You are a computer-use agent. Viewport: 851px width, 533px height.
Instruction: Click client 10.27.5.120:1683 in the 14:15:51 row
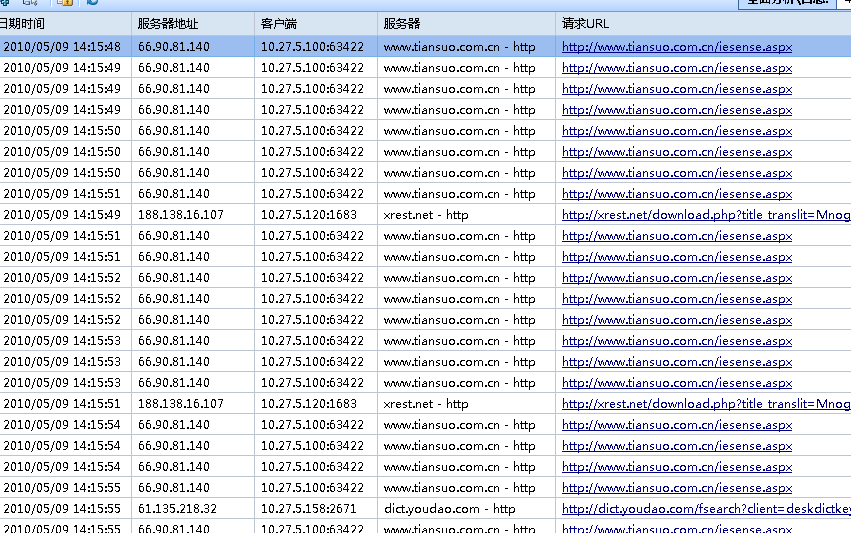pyautogui.click(x=309, y=404)
